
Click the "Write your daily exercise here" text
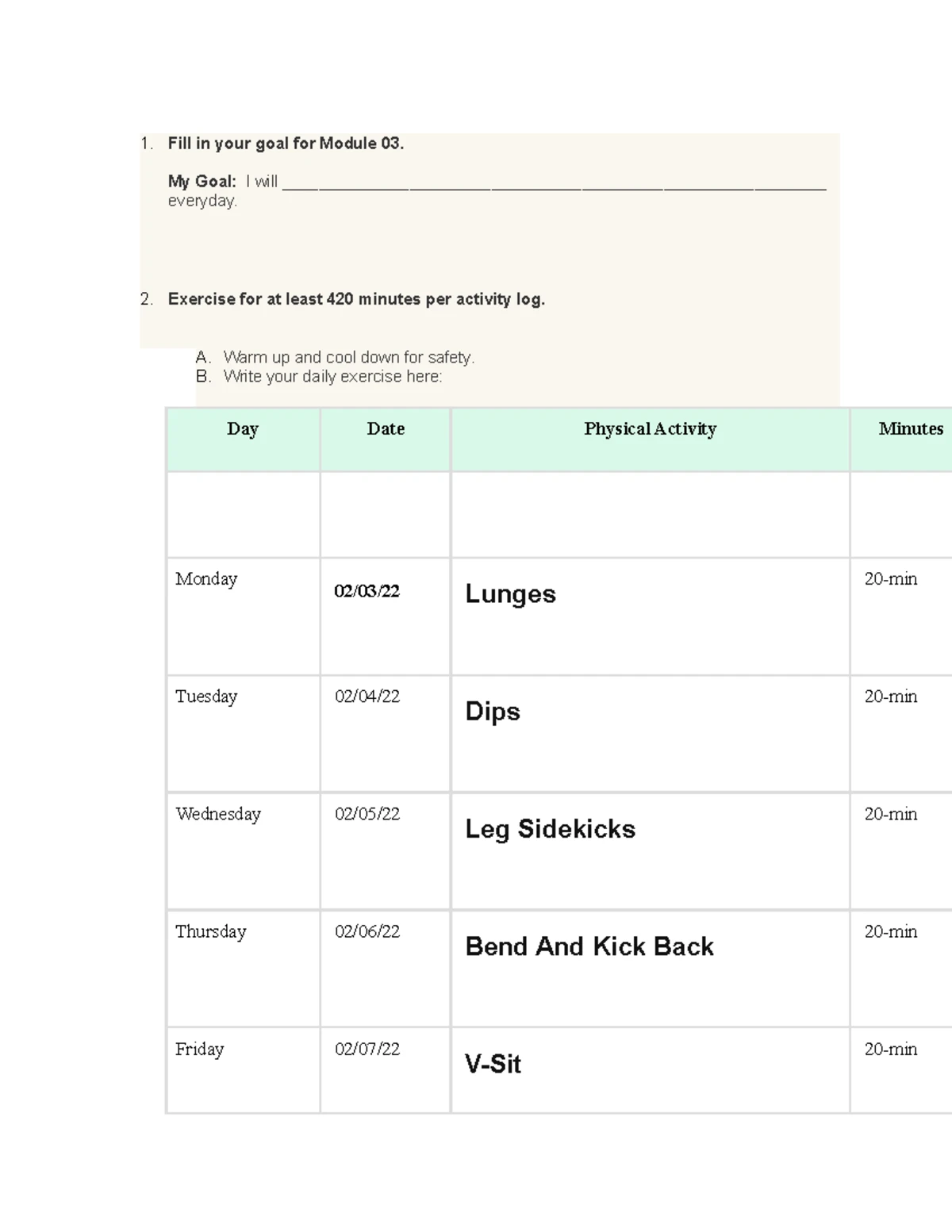click(x=332, y=377)
